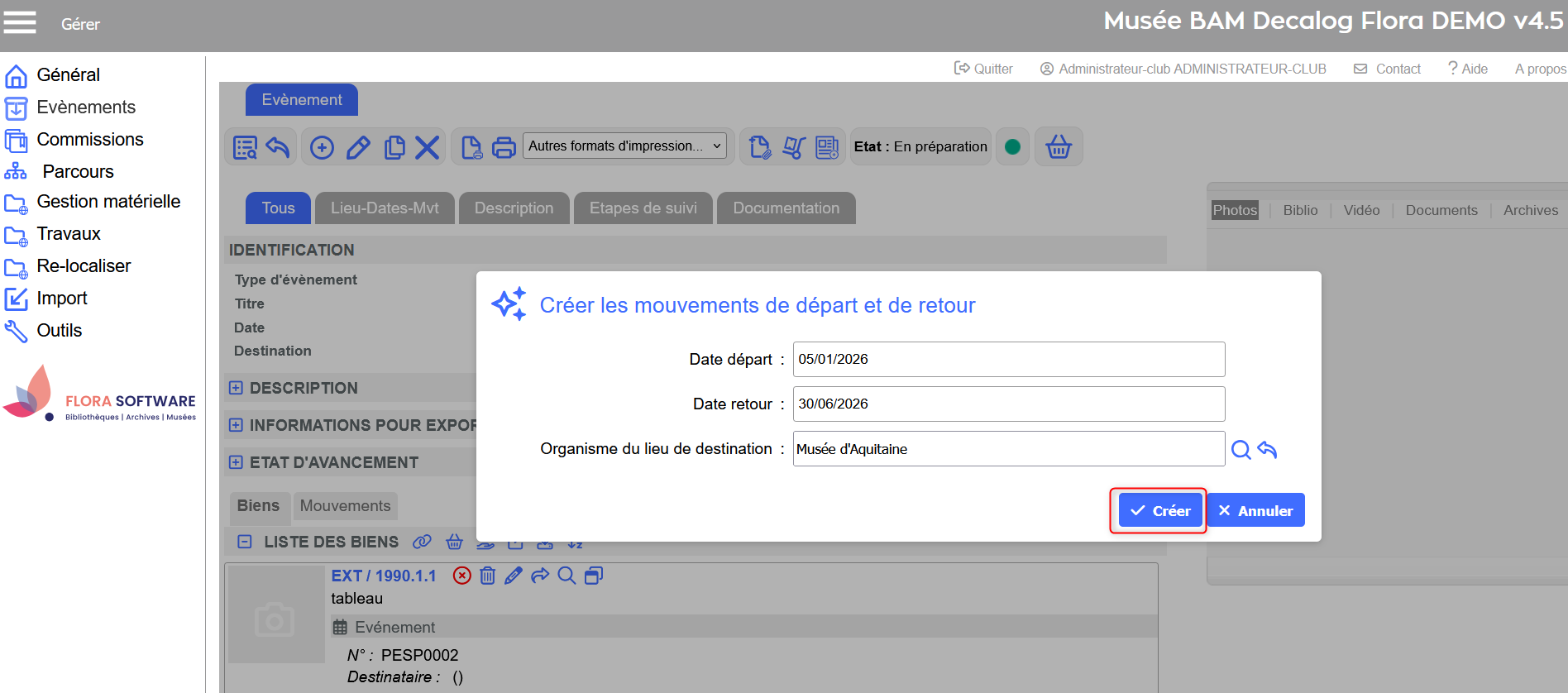Open the Autres formats d'impression dropdown
This screenshot has height=693, width=1568.
[x=624, y=146]
